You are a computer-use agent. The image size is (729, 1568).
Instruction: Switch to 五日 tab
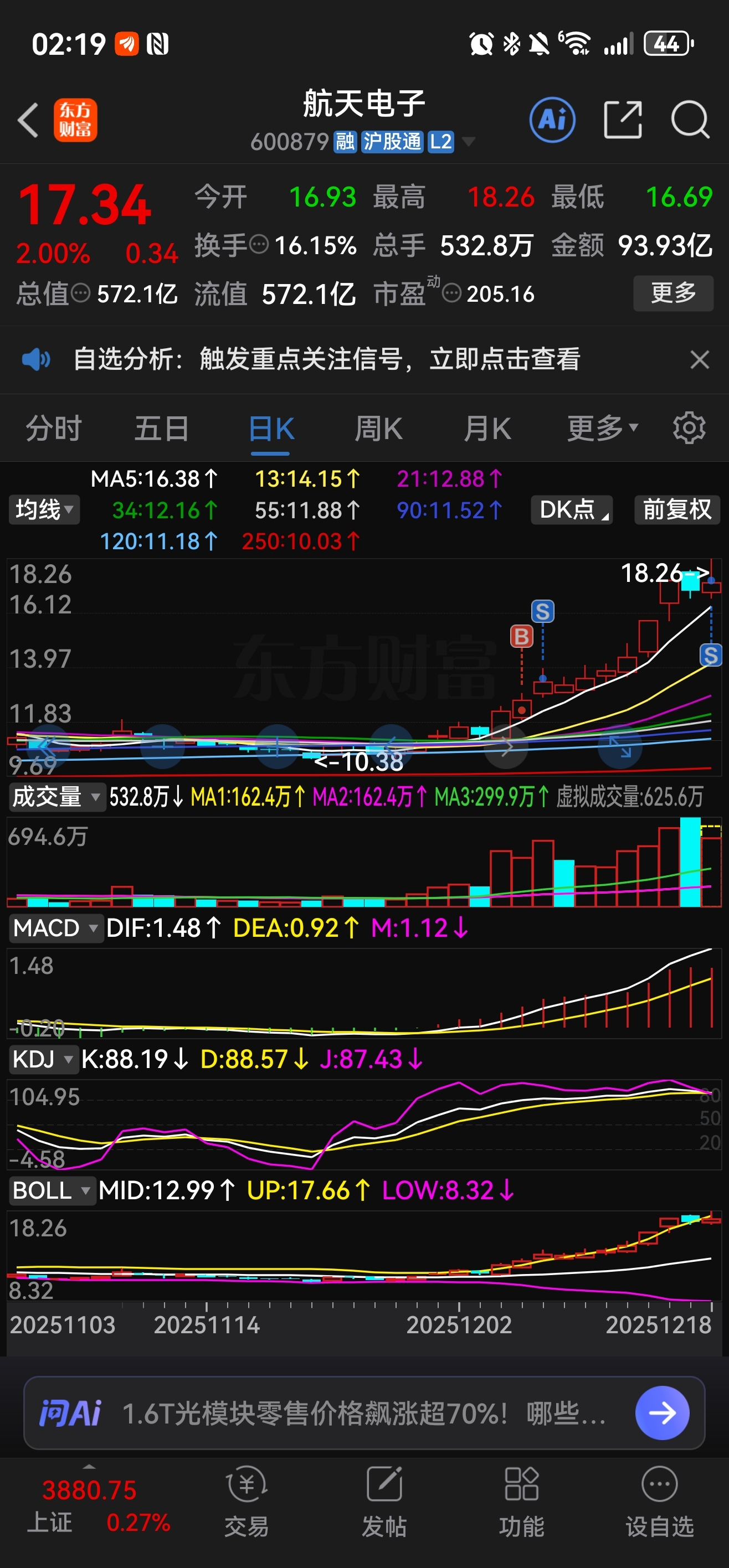(x=161, y=429)
